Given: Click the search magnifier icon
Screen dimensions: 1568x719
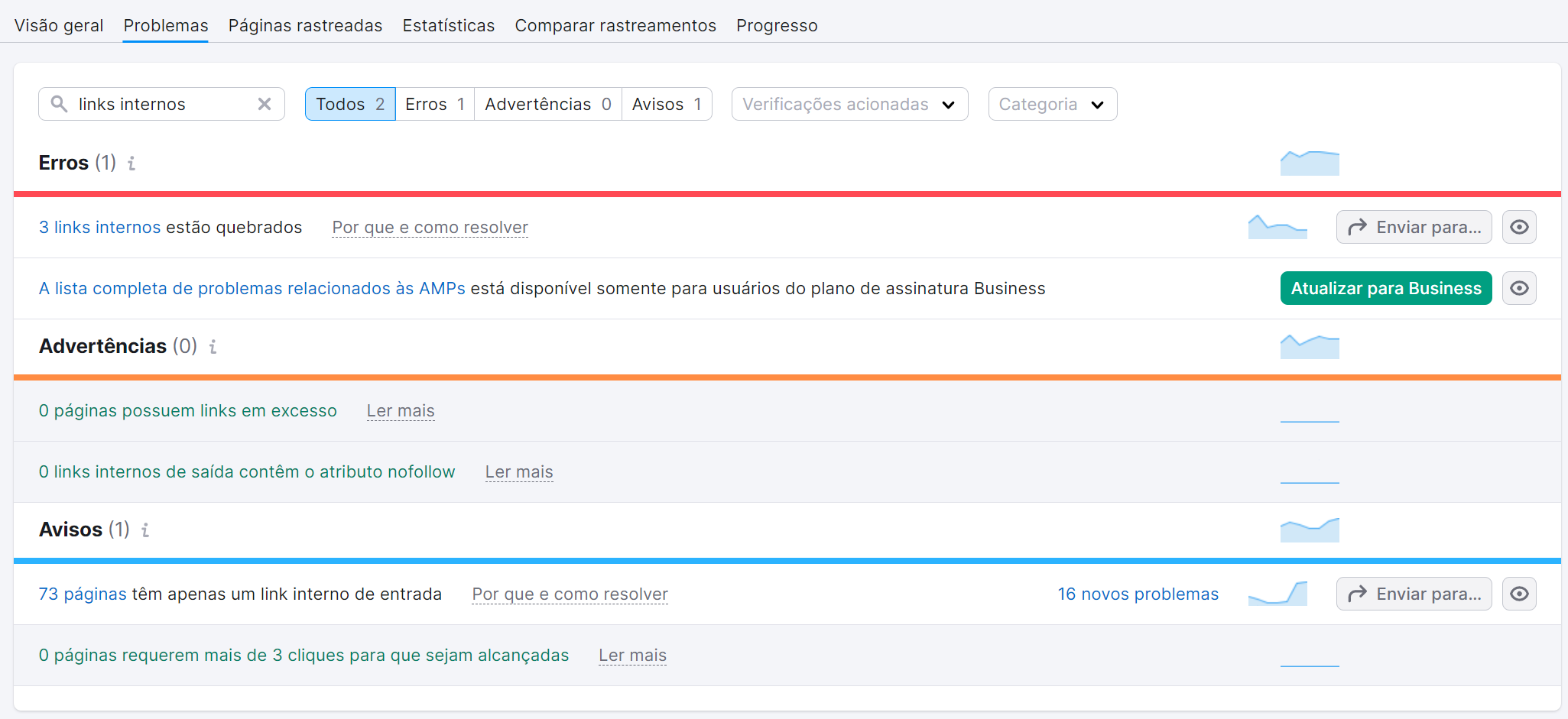Looking at the screenshot, I should pos(60,104).
